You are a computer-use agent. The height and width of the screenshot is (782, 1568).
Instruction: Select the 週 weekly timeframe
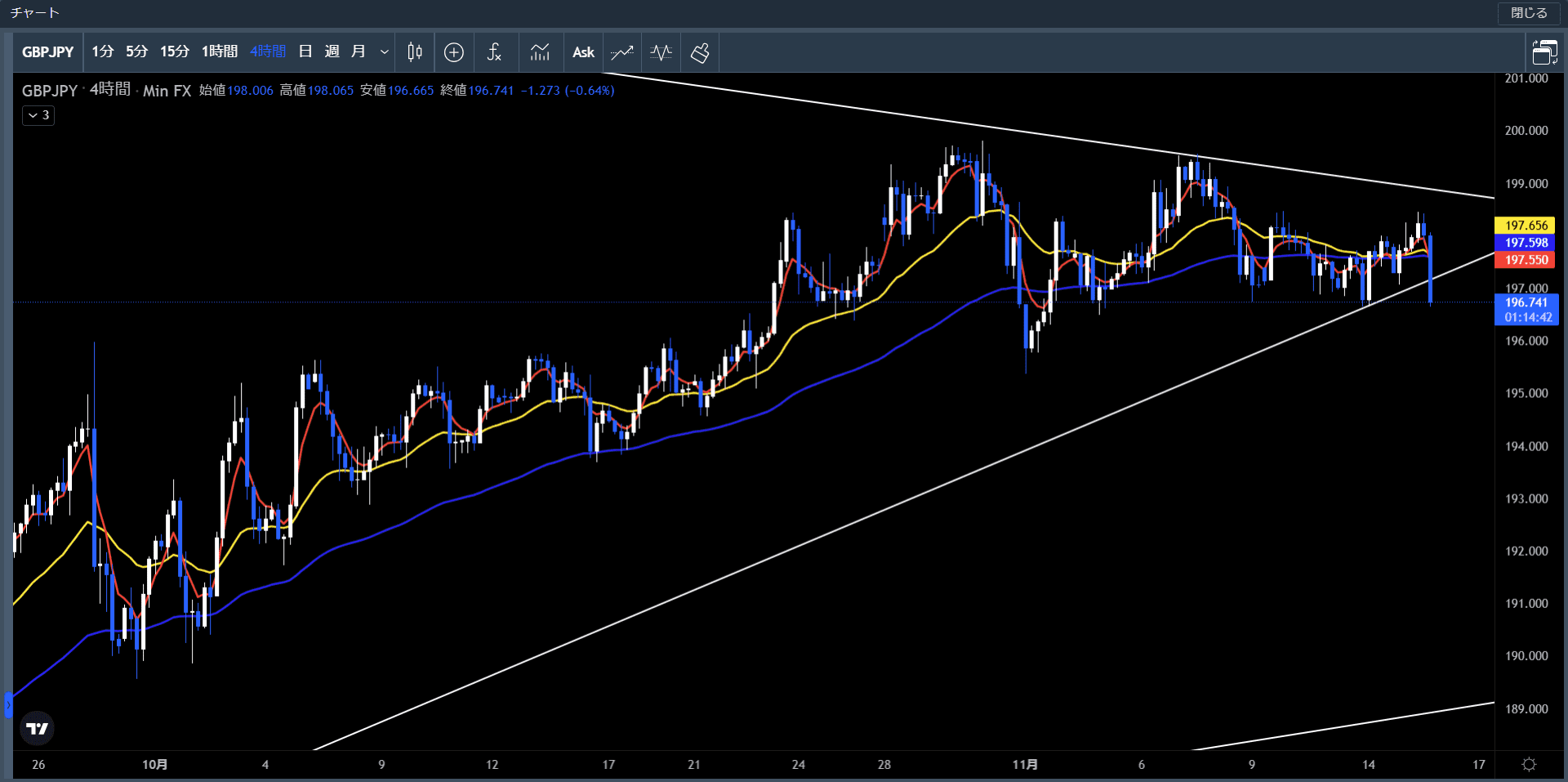[332, 51]
